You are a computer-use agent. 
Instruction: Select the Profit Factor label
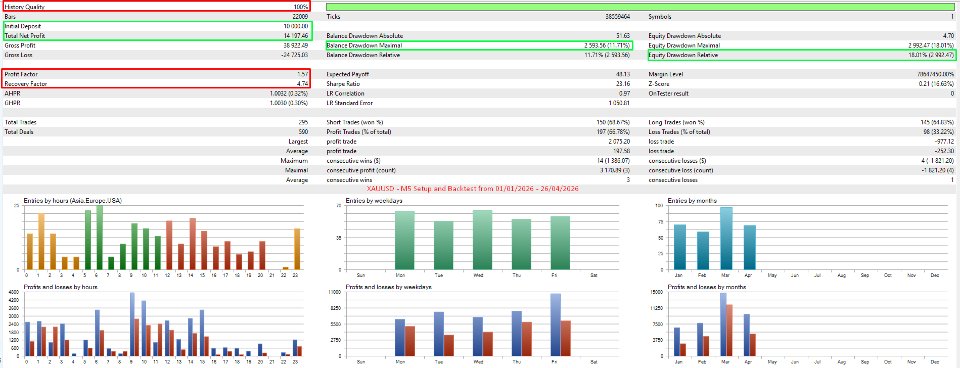pos(20,74)
